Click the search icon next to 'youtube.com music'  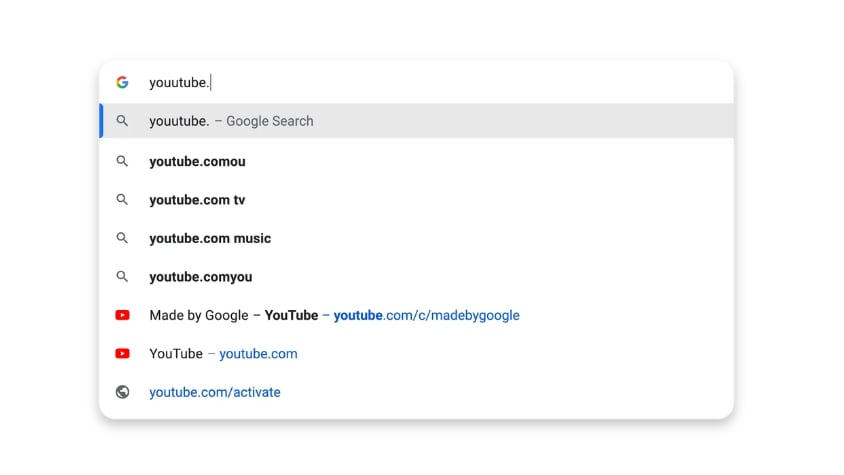[122, 238]
